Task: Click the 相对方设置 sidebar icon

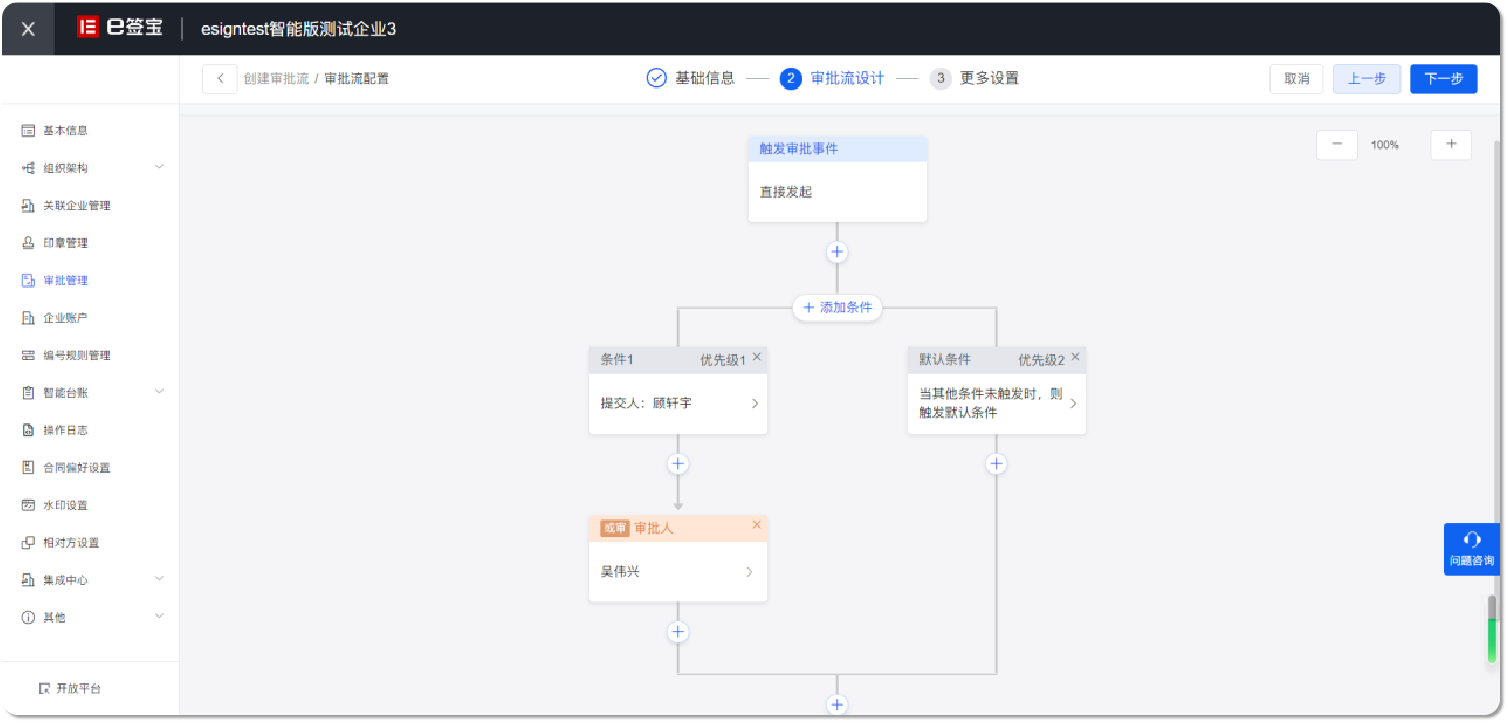Action: [x=28, y=543]
